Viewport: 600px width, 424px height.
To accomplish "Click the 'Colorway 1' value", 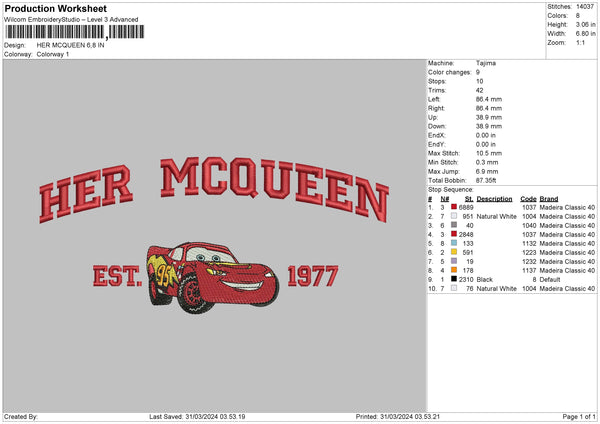I will click(x=53, y=54).
